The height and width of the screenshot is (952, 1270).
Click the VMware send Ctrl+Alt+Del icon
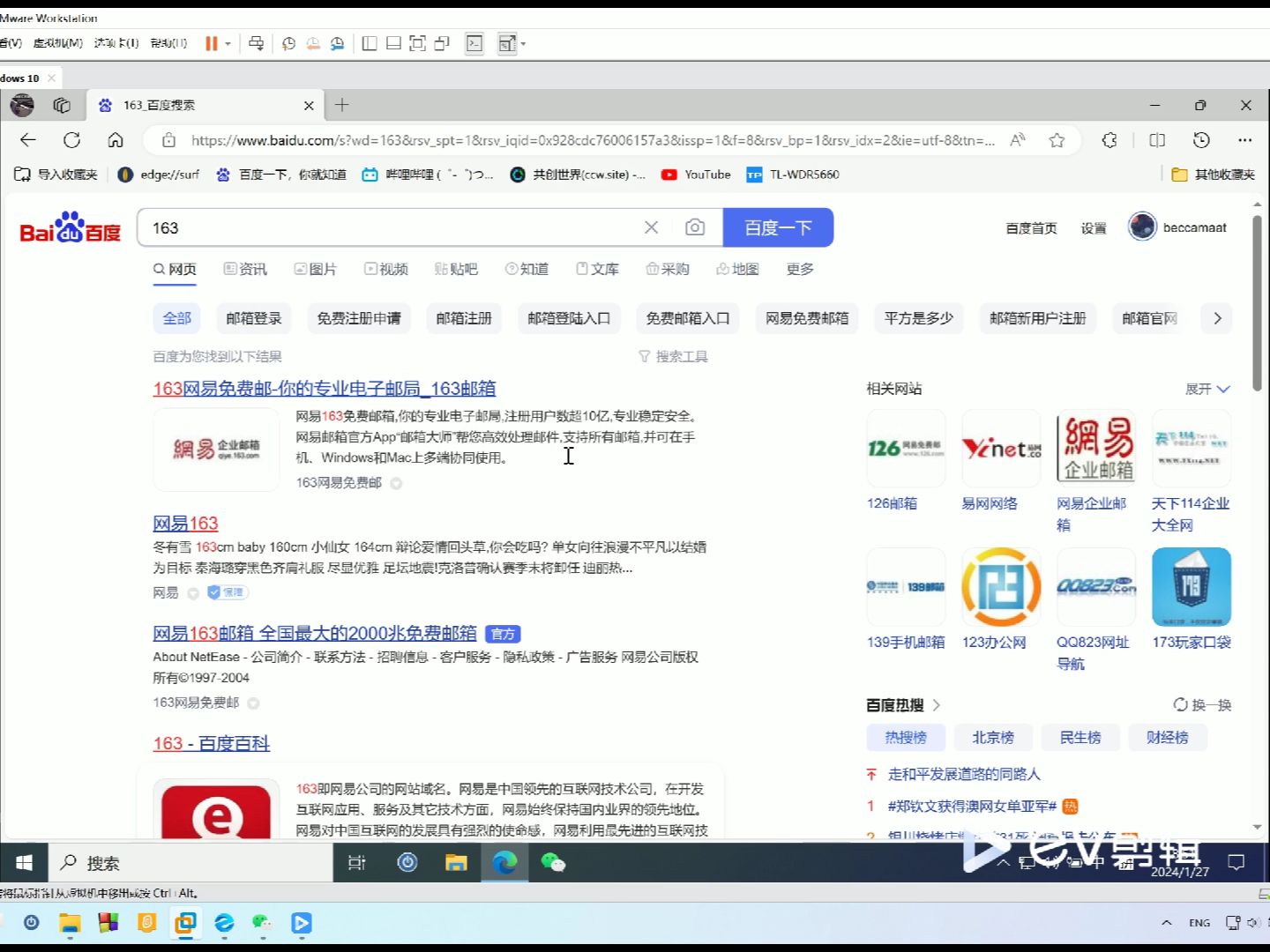(x=257, y=43)
